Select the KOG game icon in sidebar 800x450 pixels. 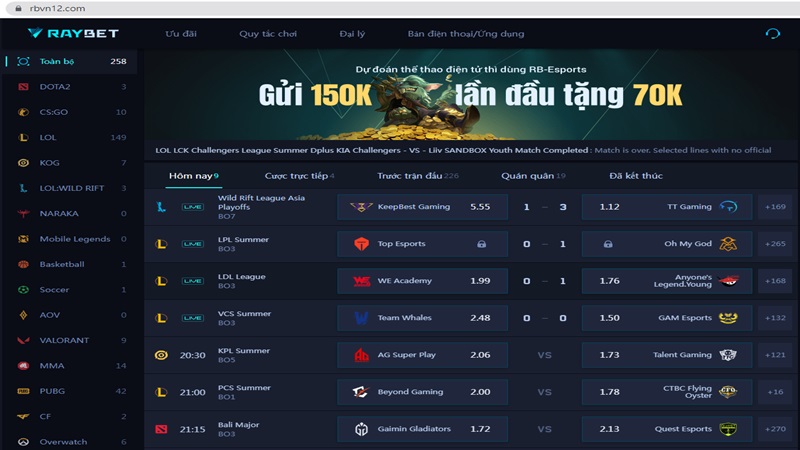tap(23, 163)
